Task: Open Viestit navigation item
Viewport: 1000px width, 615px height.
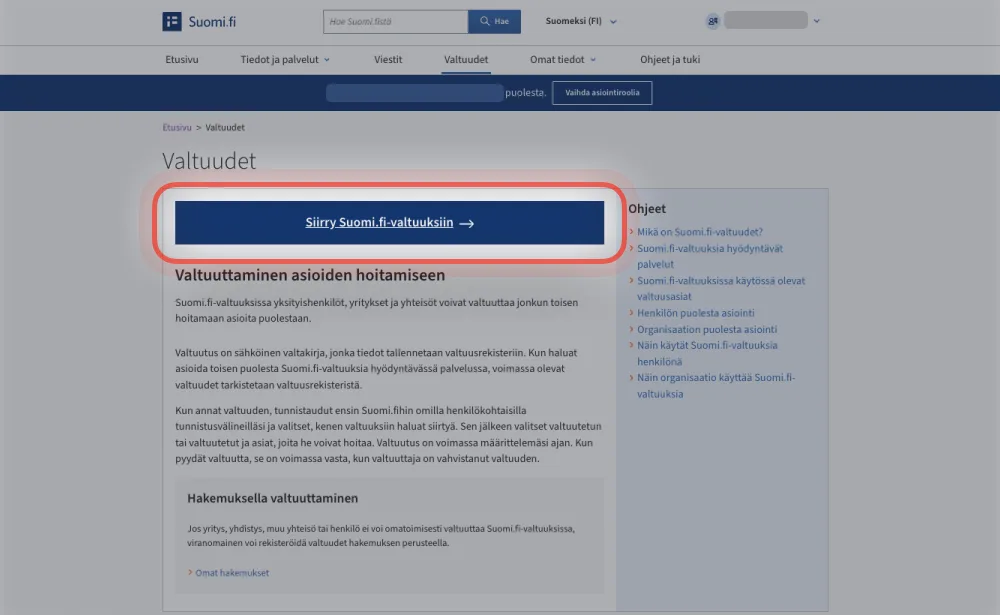Action: (x=388, y=59)
